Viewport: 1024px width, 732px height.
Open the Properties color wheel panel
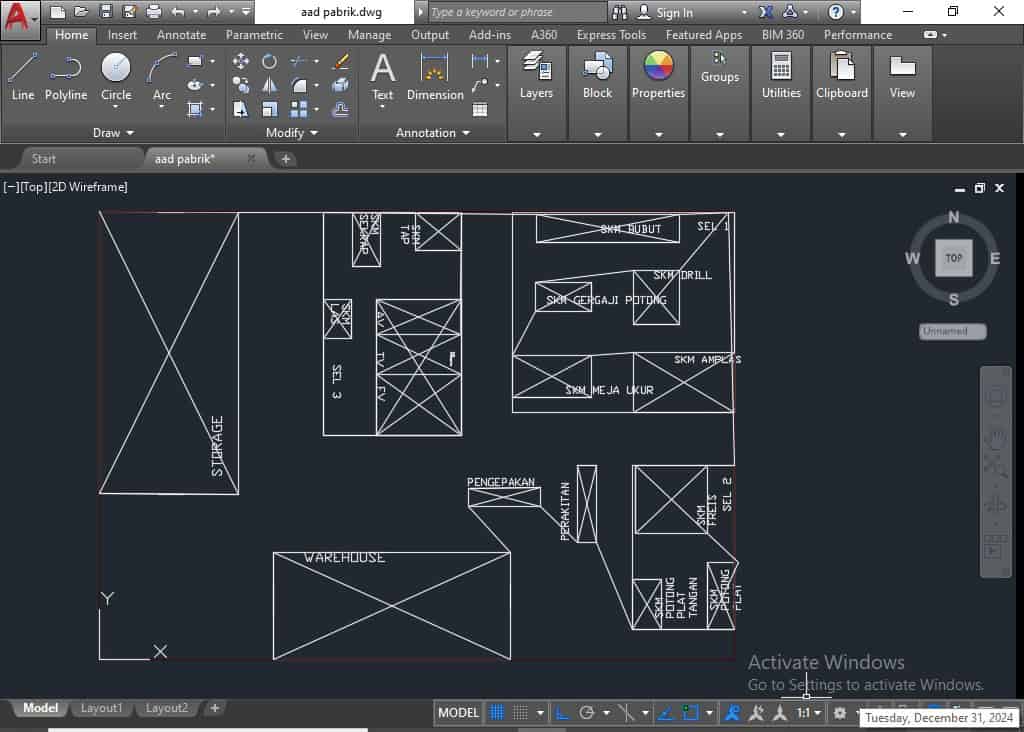click(658, 77)
